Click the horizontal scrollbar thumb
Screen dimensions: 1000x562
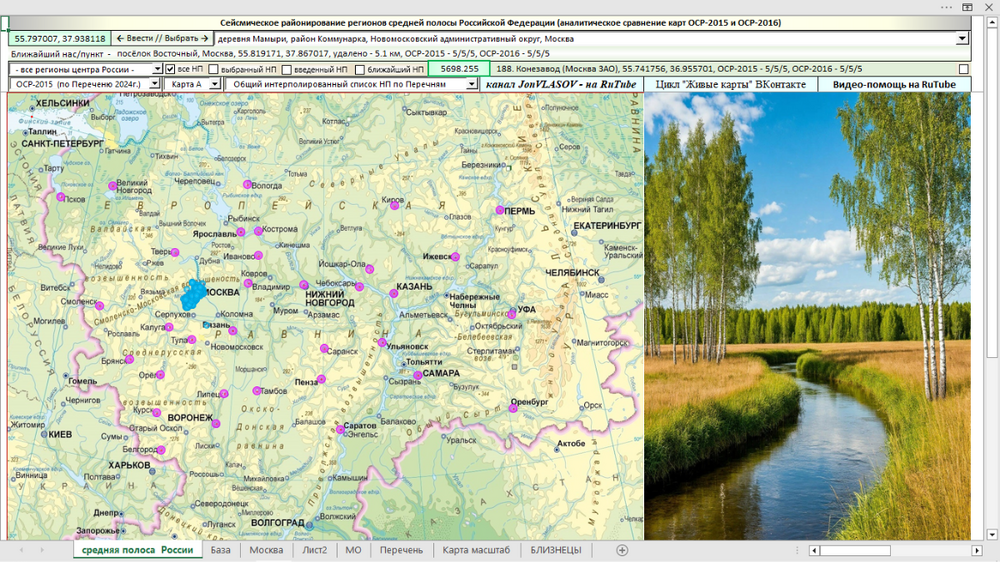tap(855, 550)
